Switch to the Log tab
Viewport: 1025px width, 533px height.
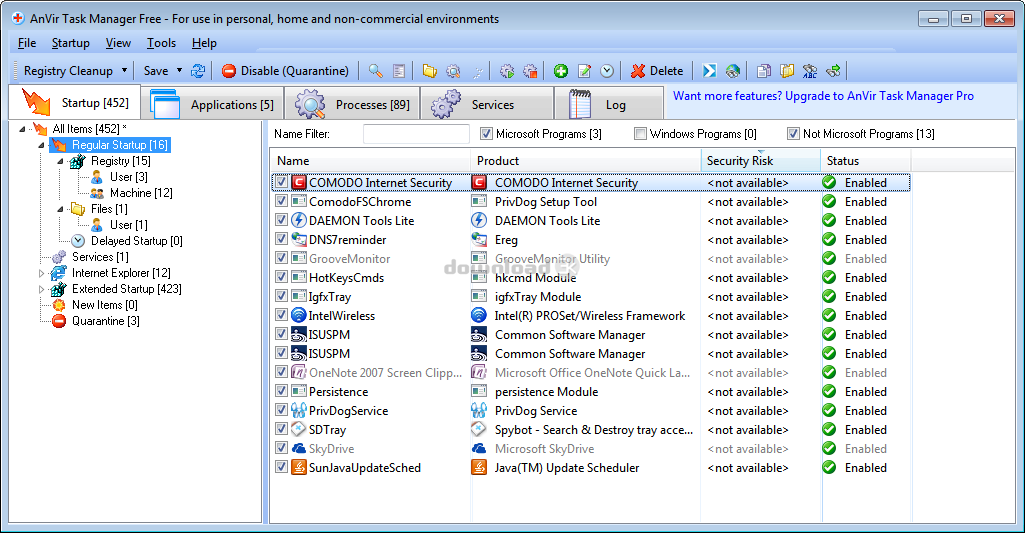tap(609, 104)
